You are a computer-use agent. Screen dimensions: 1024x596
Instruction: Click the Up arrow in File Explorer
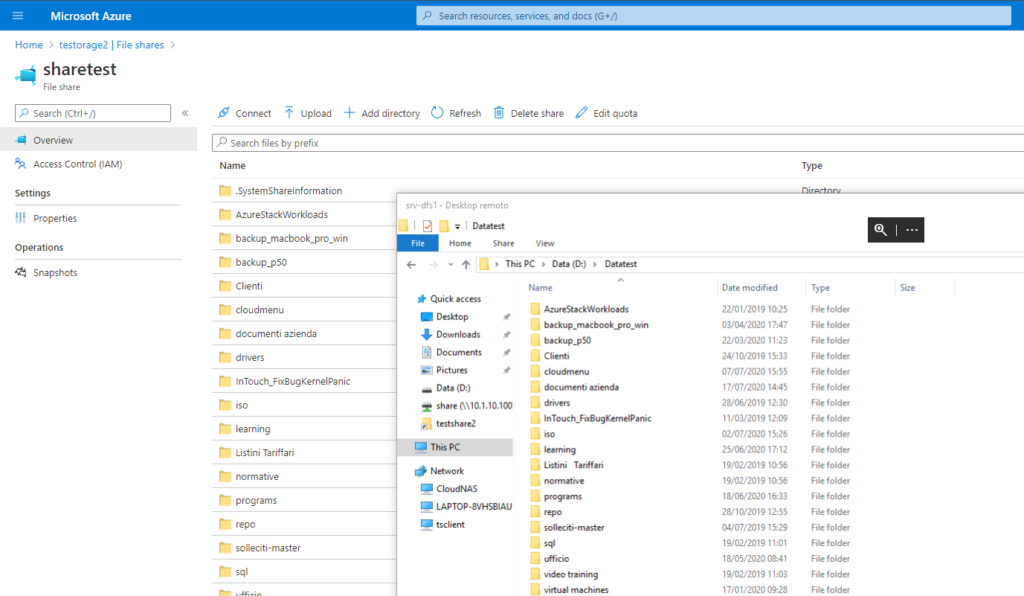466,264
